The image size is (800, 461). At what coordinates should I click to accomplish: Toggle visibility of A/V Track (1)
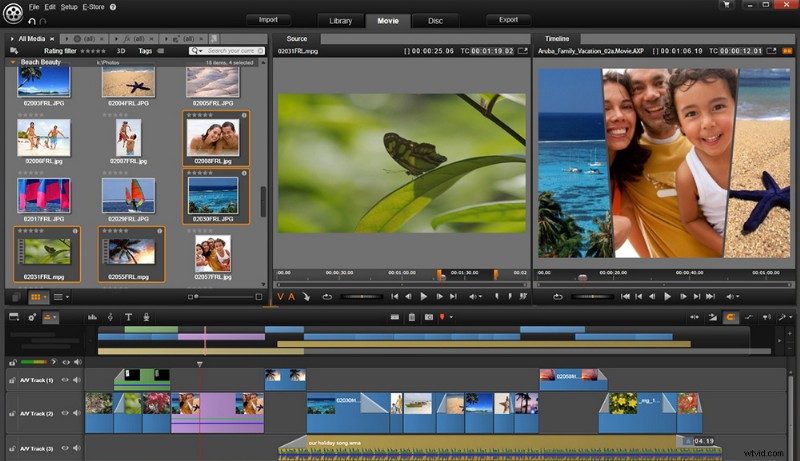click(x=65, y=380)
